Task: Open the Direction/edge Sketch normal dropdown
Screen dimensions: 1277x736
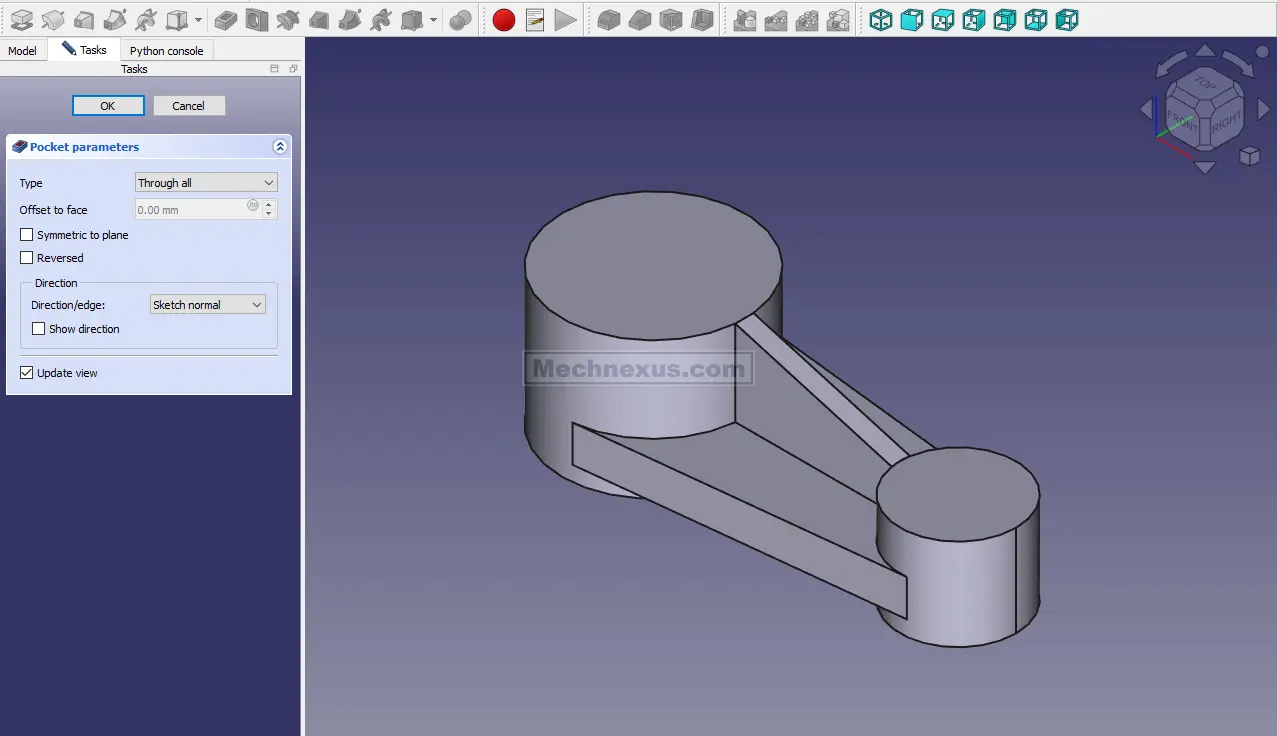Action: pyautogui.click(x=207, y=305)
